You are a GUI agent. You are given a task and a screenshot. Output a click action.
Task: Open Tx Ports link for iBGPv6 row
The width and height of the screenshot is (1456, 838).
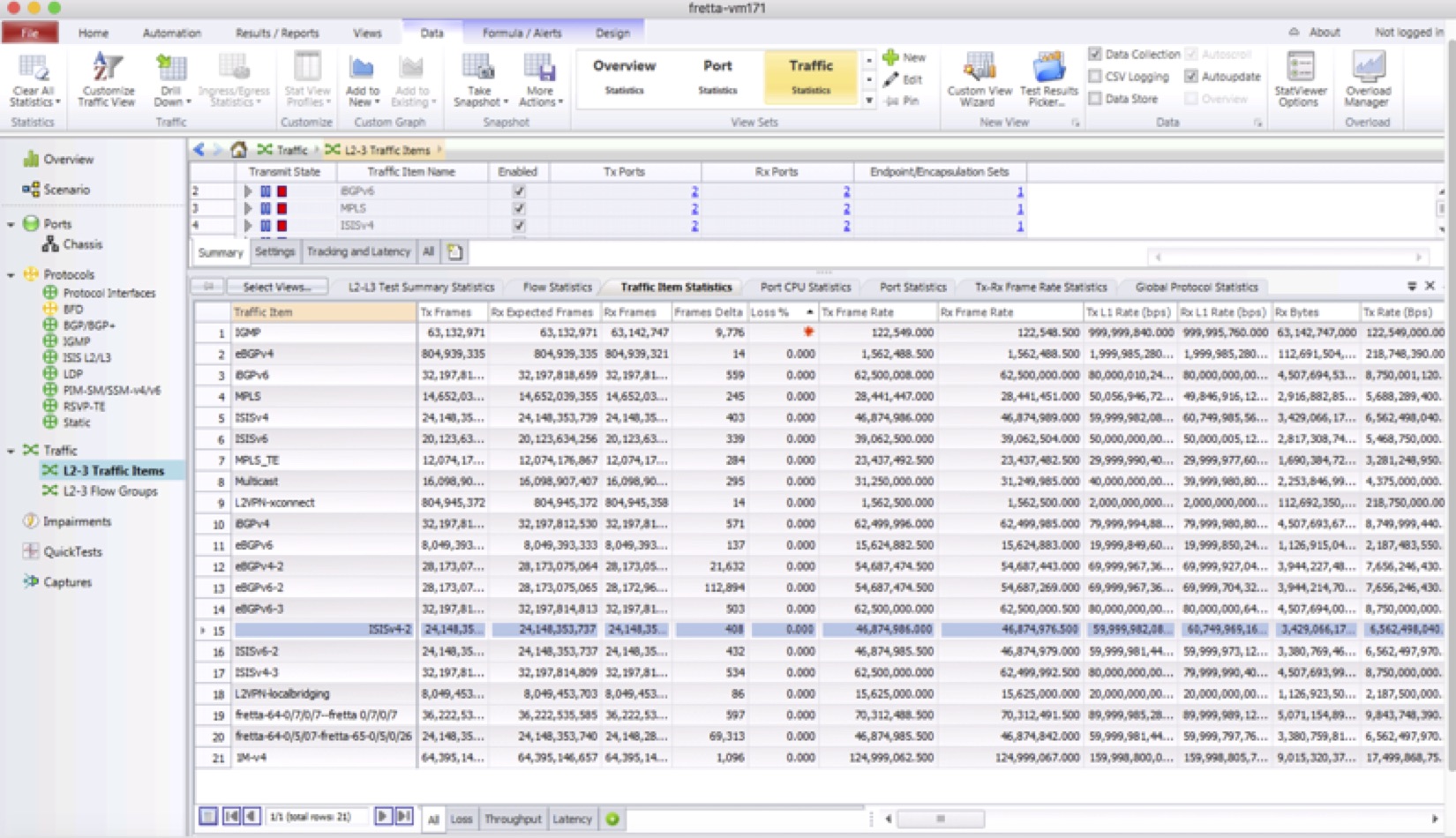tap(694, 191)
